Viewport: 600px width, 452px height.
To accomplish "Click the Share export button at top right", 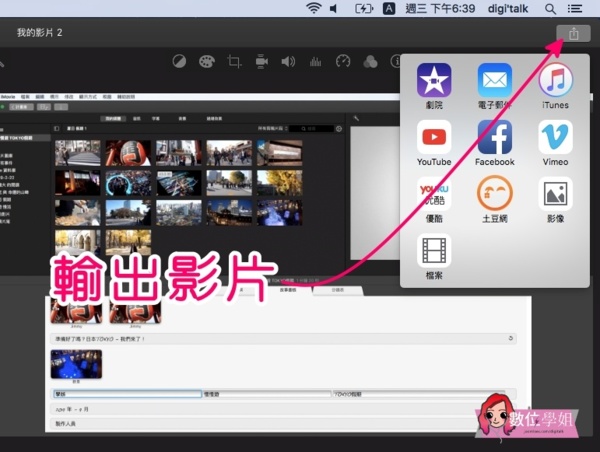I will point(574,34).
